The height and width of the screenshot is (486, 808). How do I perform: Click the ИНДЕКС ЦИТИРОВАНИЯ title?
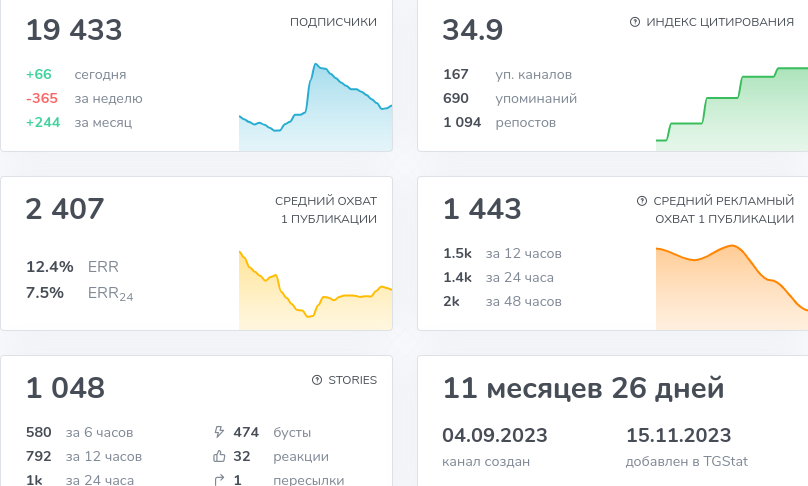tap(720, 22)
